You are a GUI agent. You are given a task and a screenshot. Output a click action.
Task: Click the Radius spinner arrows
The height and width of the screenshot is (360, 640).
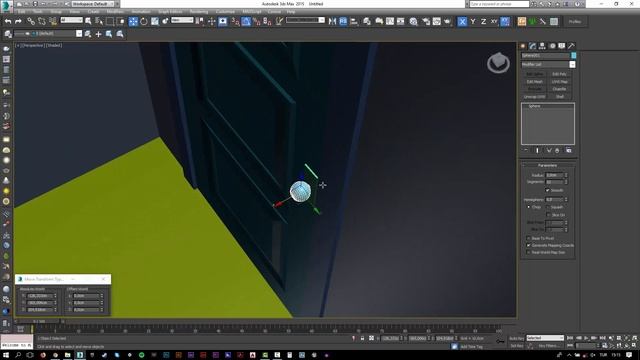[x=566, y=175]
